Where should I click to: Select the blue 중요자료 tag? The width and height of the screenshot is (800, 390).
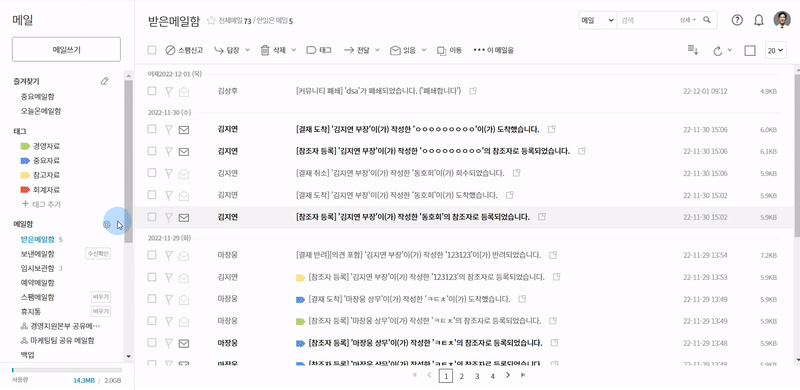coord(40,160)
